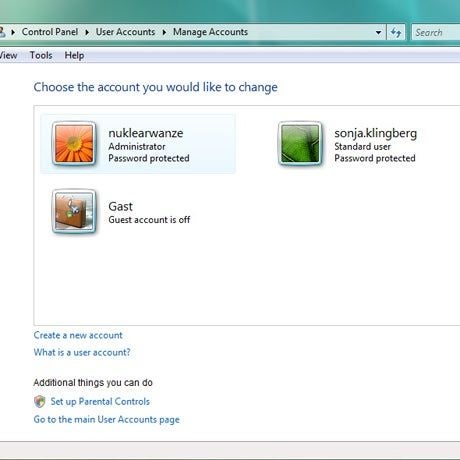Open the Gast suitcase account picture

coord(74,211)
